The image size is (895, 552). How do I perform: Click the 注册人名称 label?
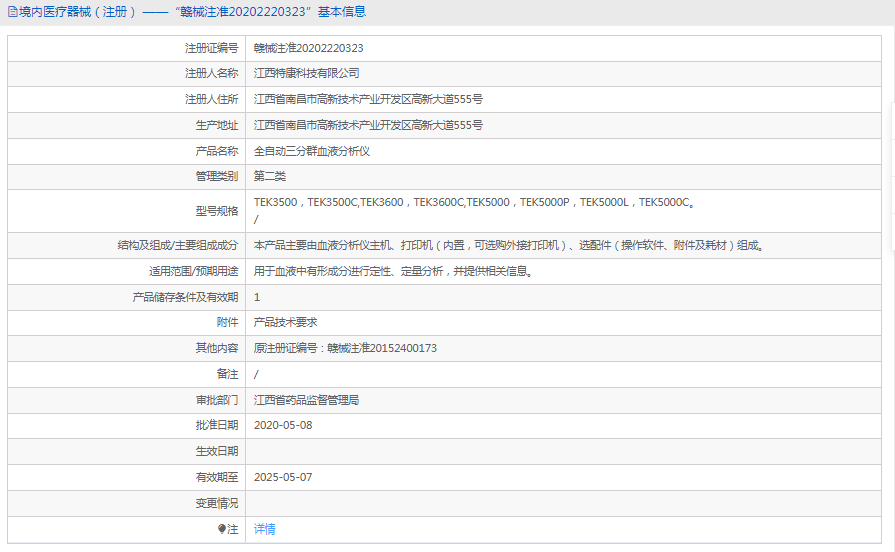click(x=211, y=73)
